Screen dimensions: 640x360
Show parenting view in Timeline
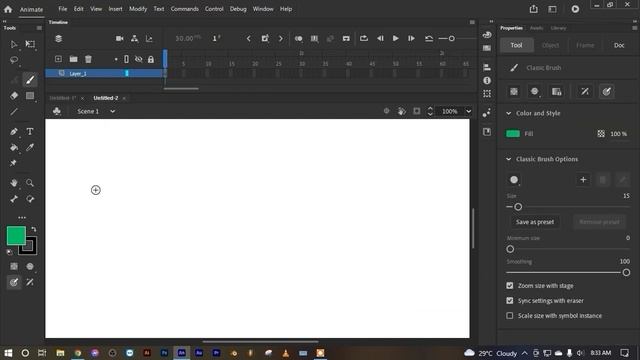[134, 38]
